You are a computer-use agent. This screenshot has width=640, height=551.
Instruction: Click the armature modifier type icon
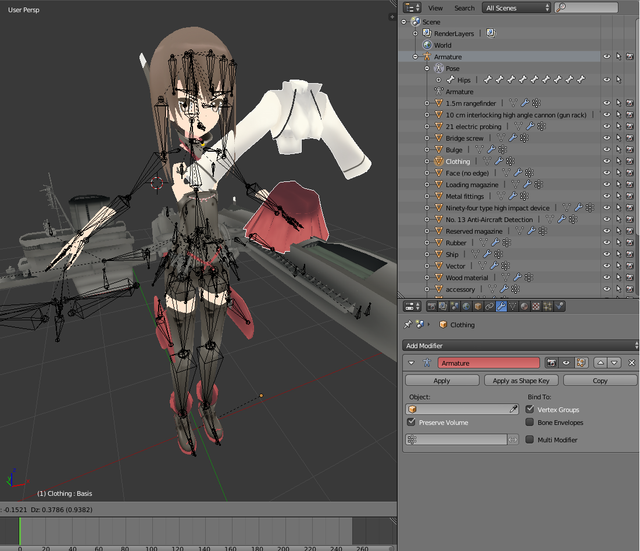(x=427, y=362)
